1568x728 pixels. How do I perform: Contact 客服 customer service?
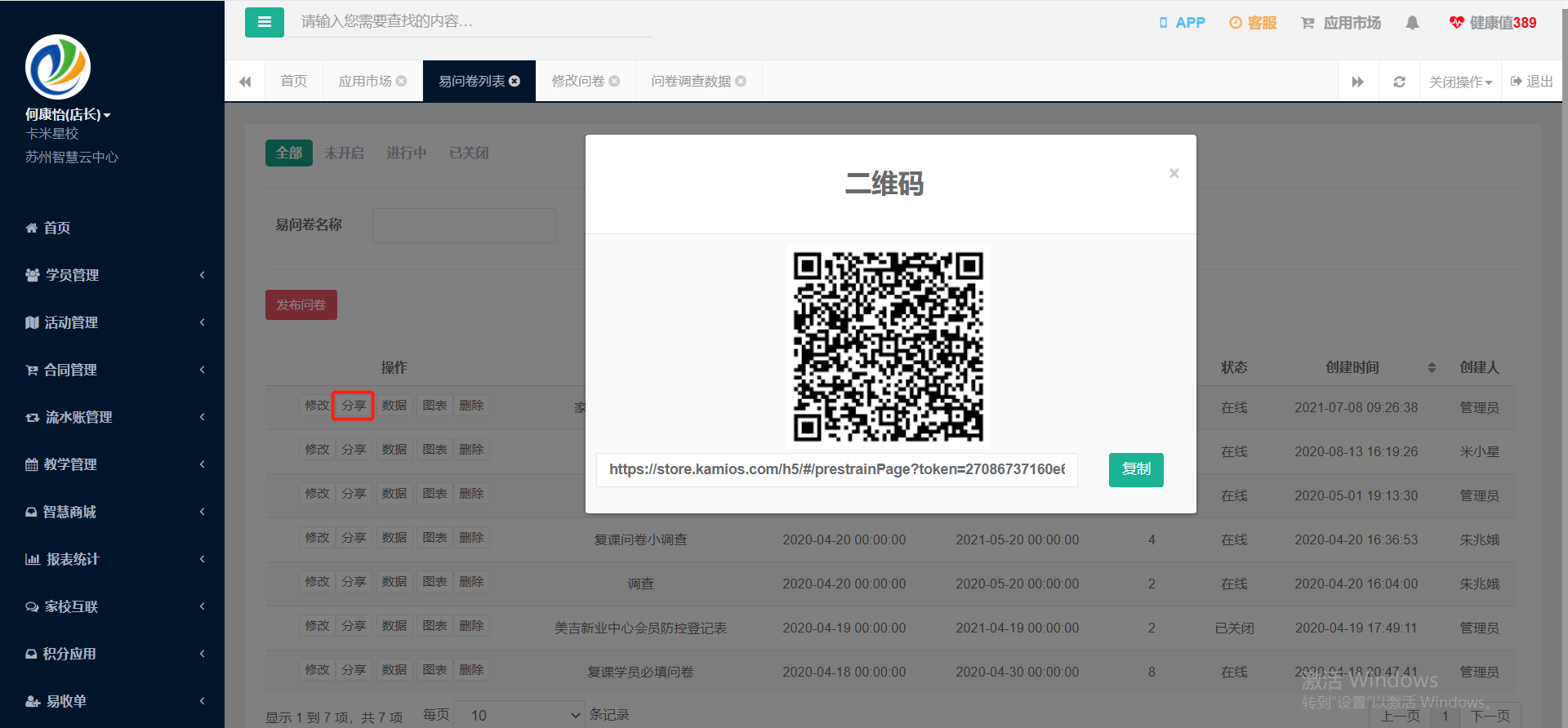(x=1253, y=23)
